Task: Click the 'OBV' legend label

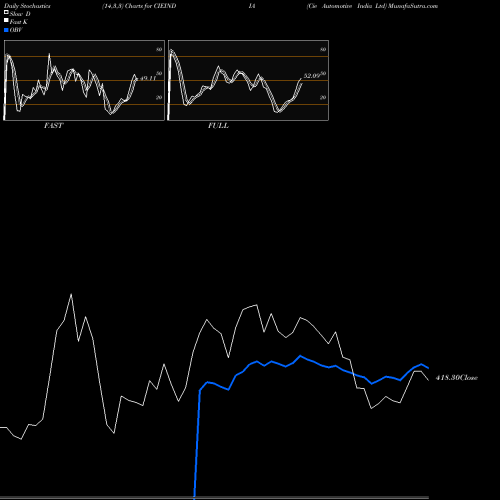Action: [16, 30]
